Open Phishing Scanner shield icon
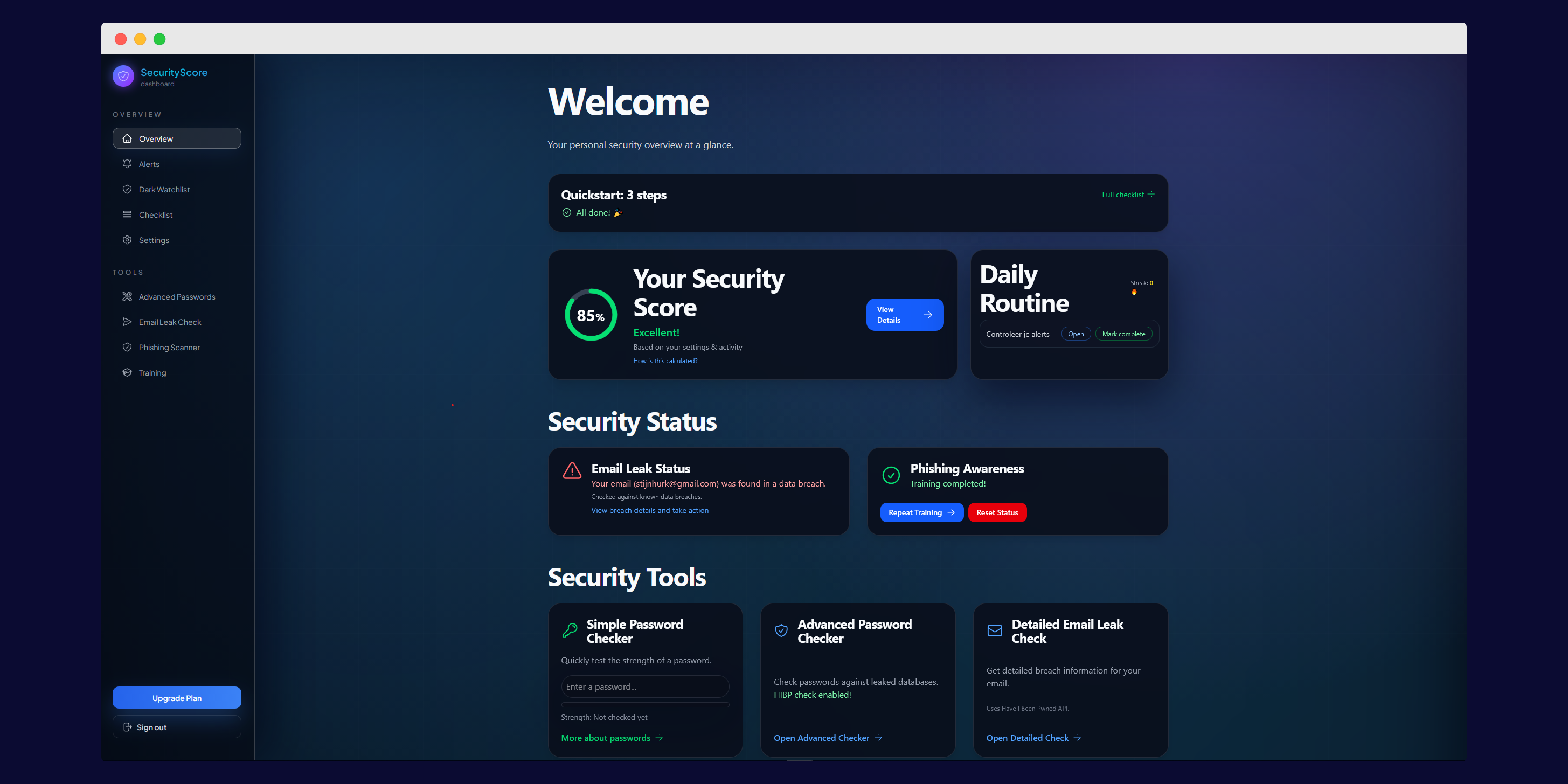 pyautogui.click(x=127, y=347)
